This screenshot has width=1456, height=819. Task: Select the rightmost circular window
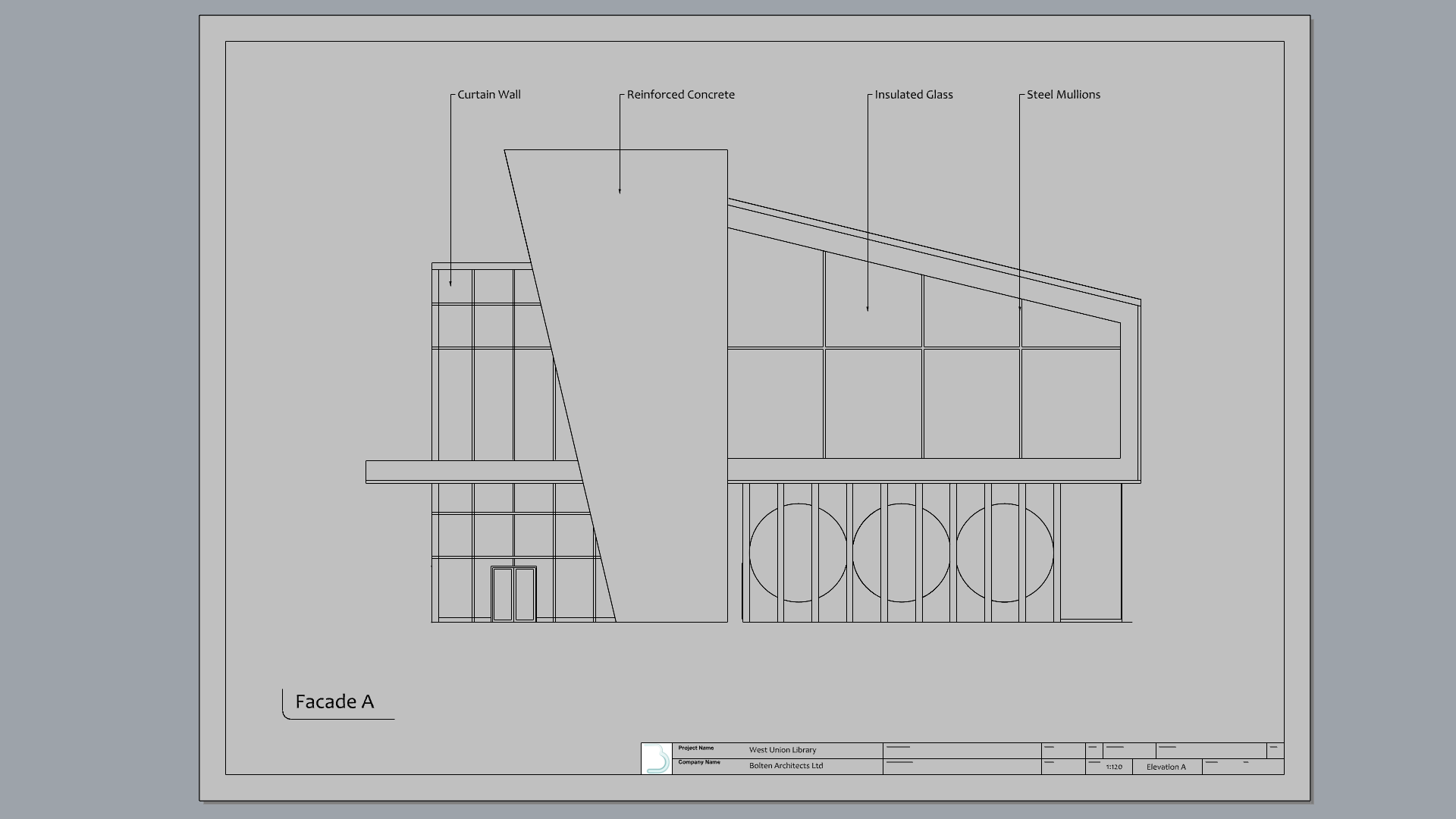click(1004, 553)
